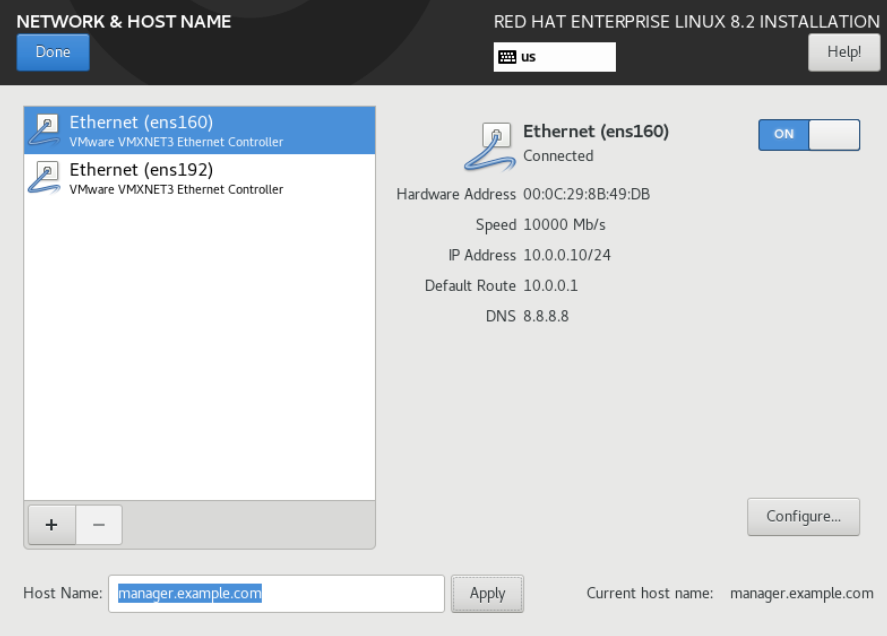Click the Speed value 10000 Mb/s
Image resolution: width=887 pixels, height=636 pixels.
[565, 225]
